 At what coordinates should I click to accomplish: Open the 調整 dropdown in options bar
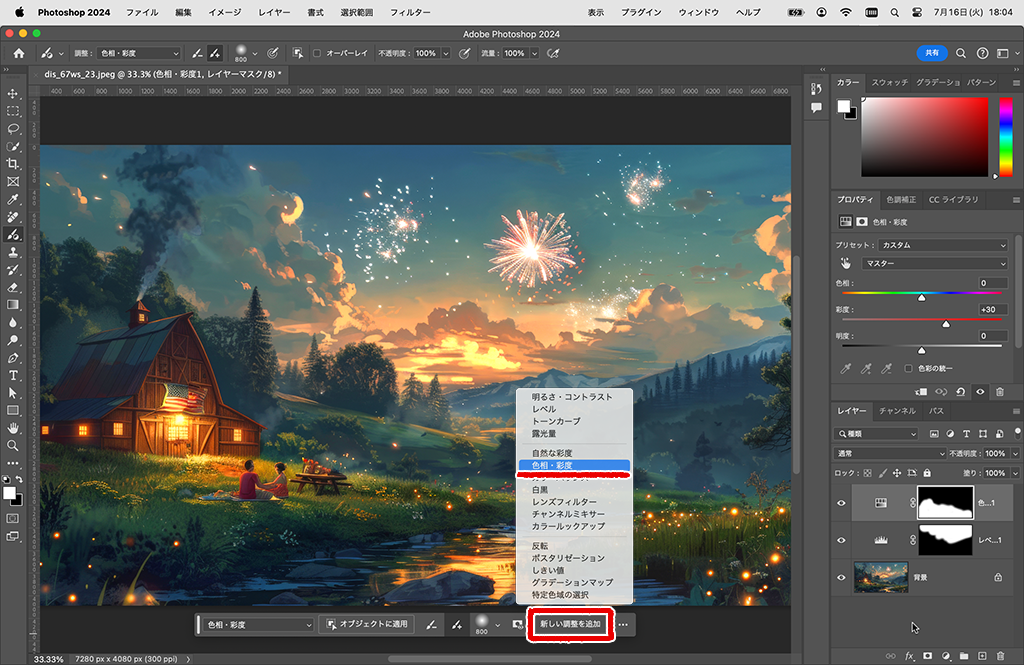point(139,54)
